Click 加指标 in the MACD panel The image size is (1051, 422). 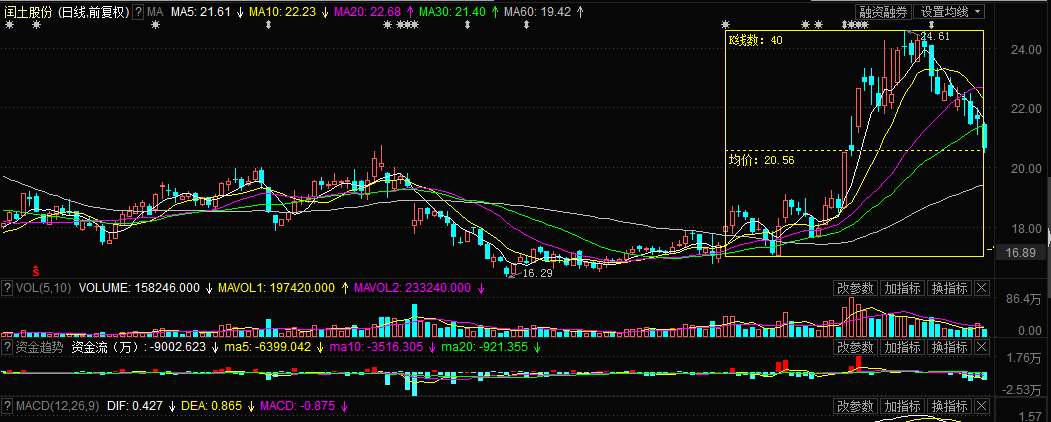[902, 406]
